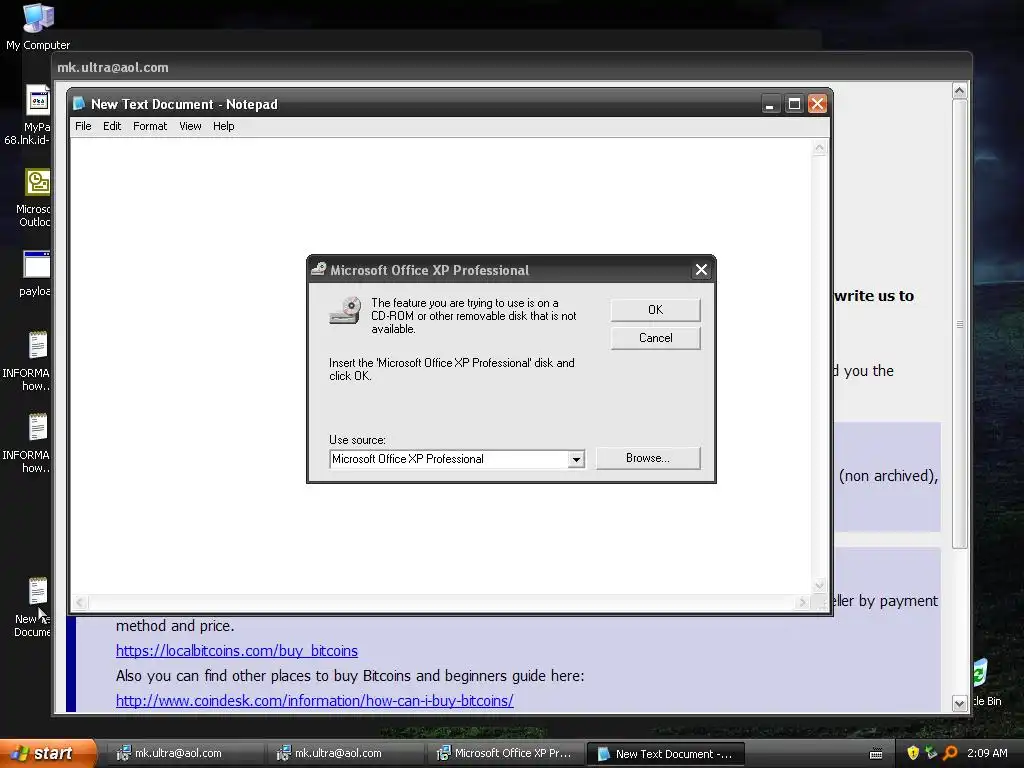Close the Notepad window
The image size is (1024, 768).
818,104
